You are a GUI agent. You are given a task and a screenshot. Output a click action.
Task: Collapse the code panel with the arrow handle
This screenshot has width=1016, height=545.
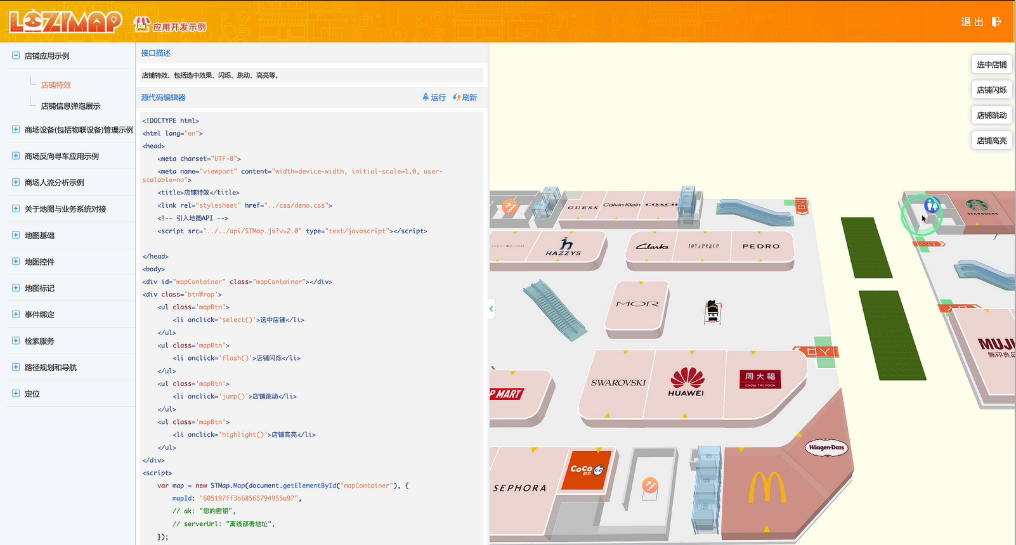491,309
